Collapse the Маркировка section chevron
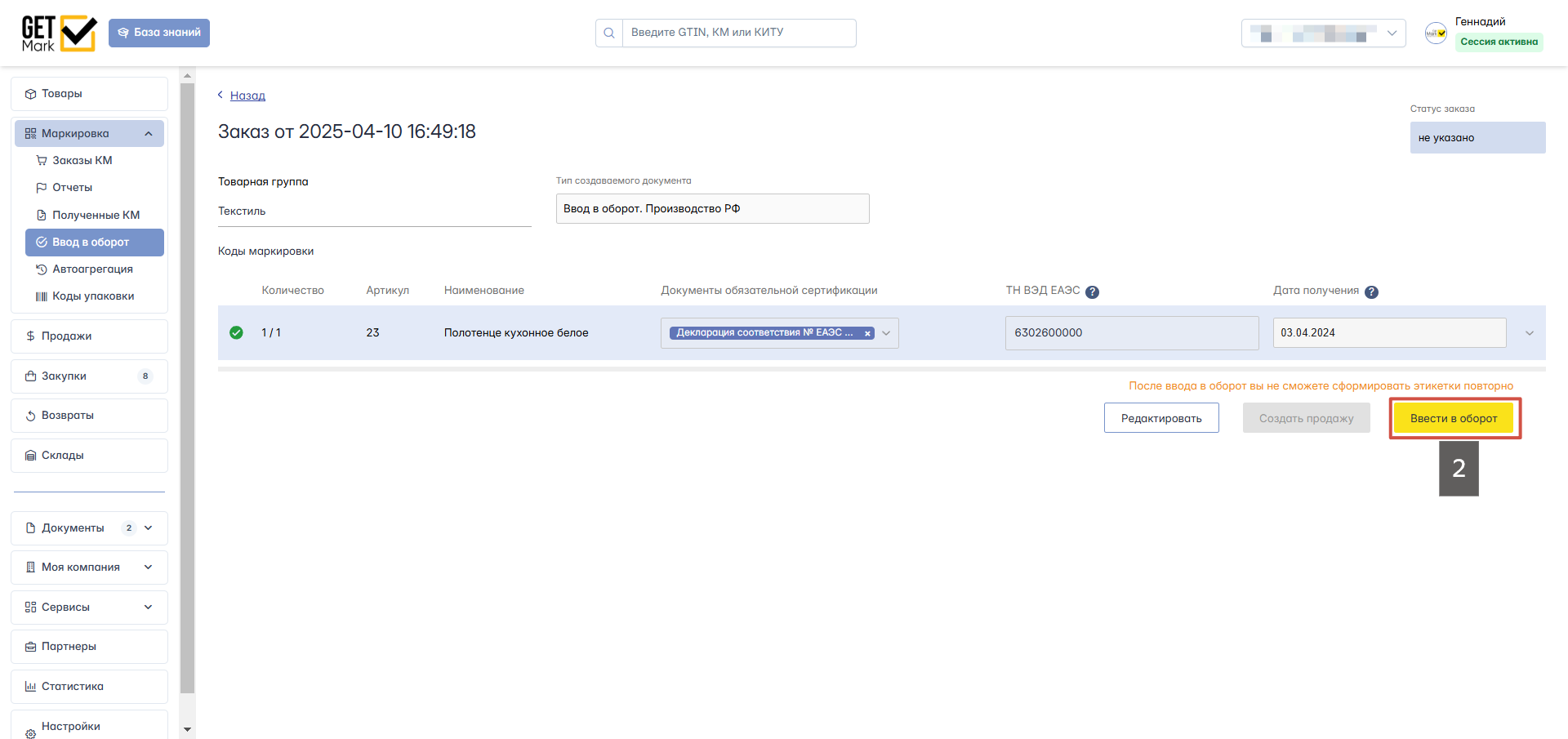 (149, 134)
